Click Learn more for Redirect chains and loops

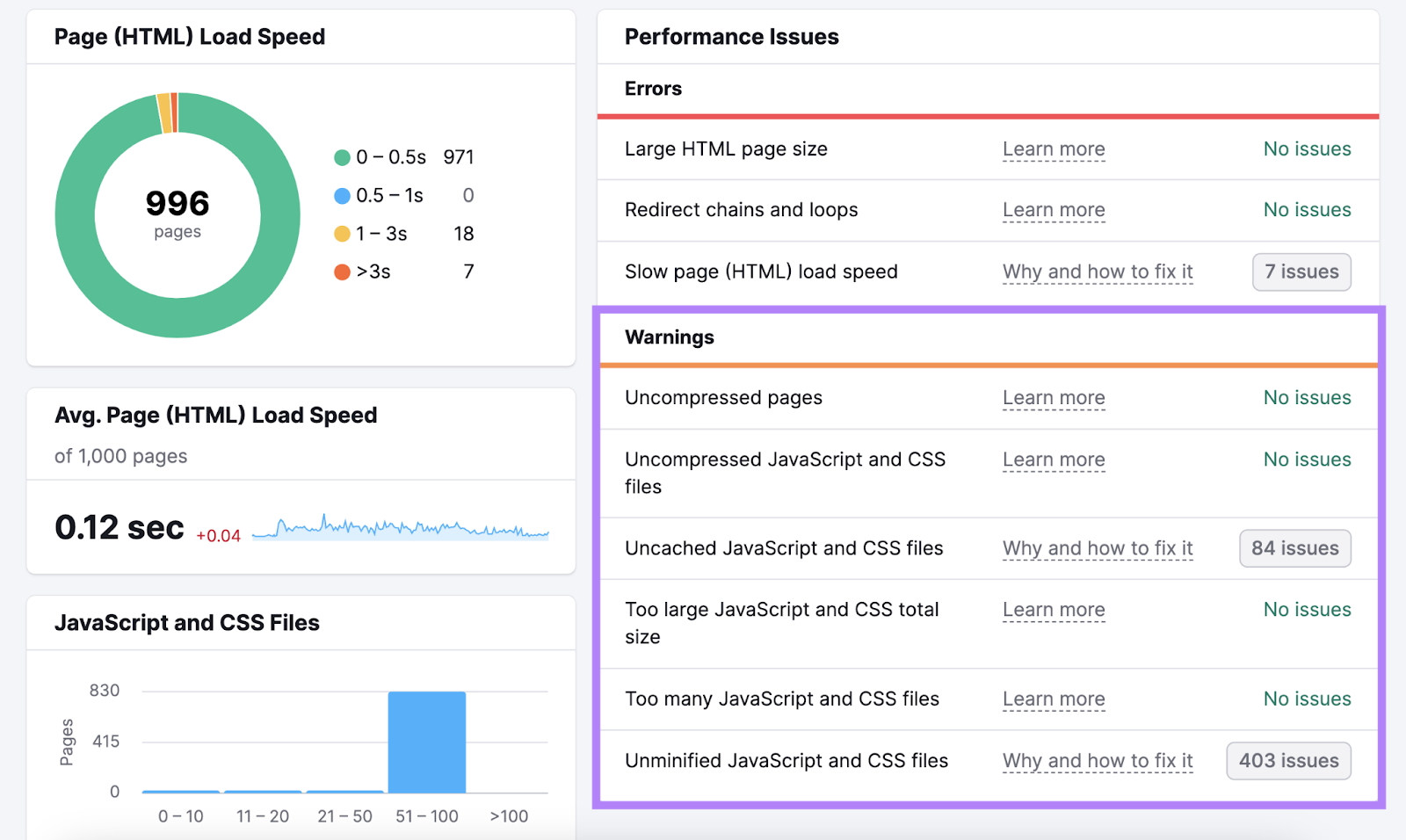[x=1054, y=210]
